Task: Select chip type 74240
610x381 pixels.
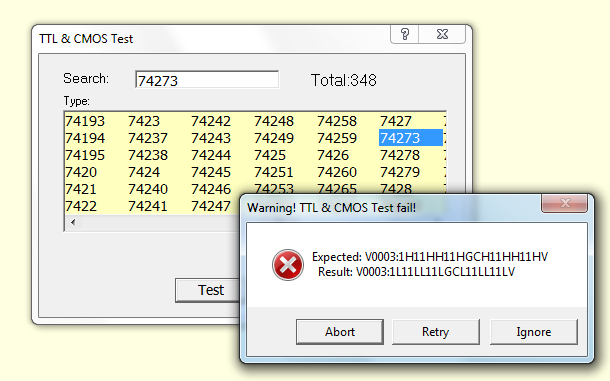Action: click(148, 189)
